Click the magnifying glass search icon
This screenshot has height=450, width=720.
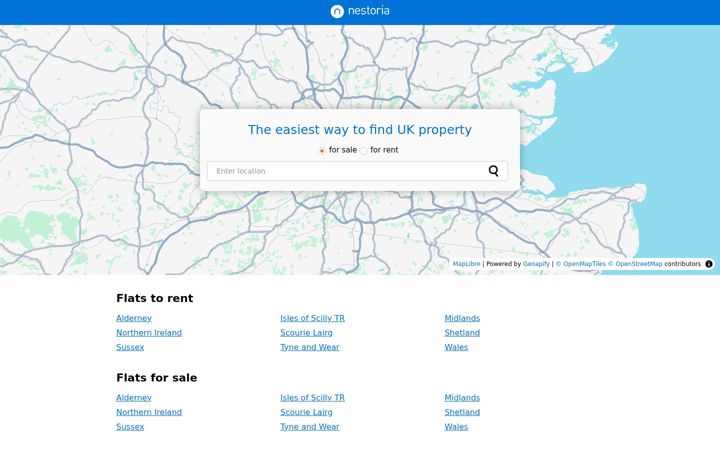[x=494, y=171]
